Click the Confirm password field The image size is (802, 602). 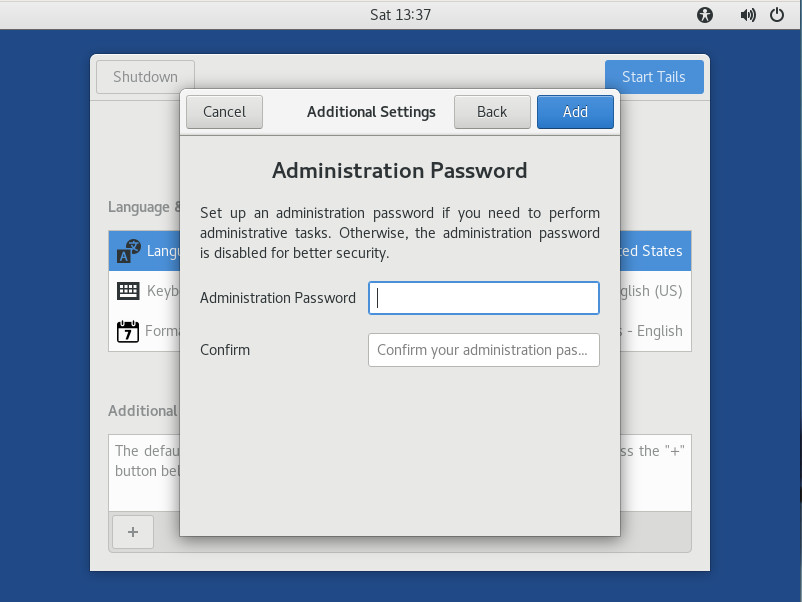click(484, 350)
